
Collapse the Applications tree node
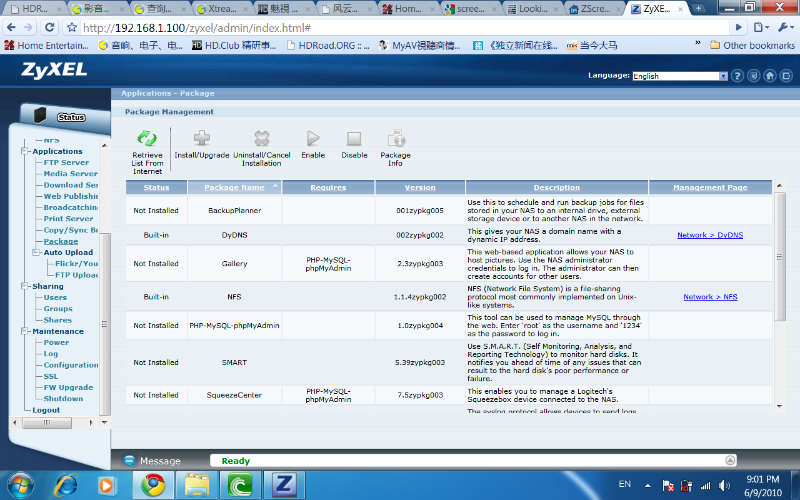25,152
